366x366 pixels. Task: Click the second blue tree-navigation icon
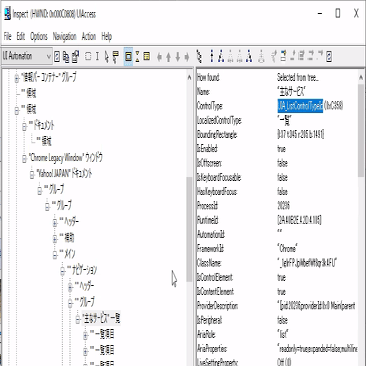click(221, 56)
